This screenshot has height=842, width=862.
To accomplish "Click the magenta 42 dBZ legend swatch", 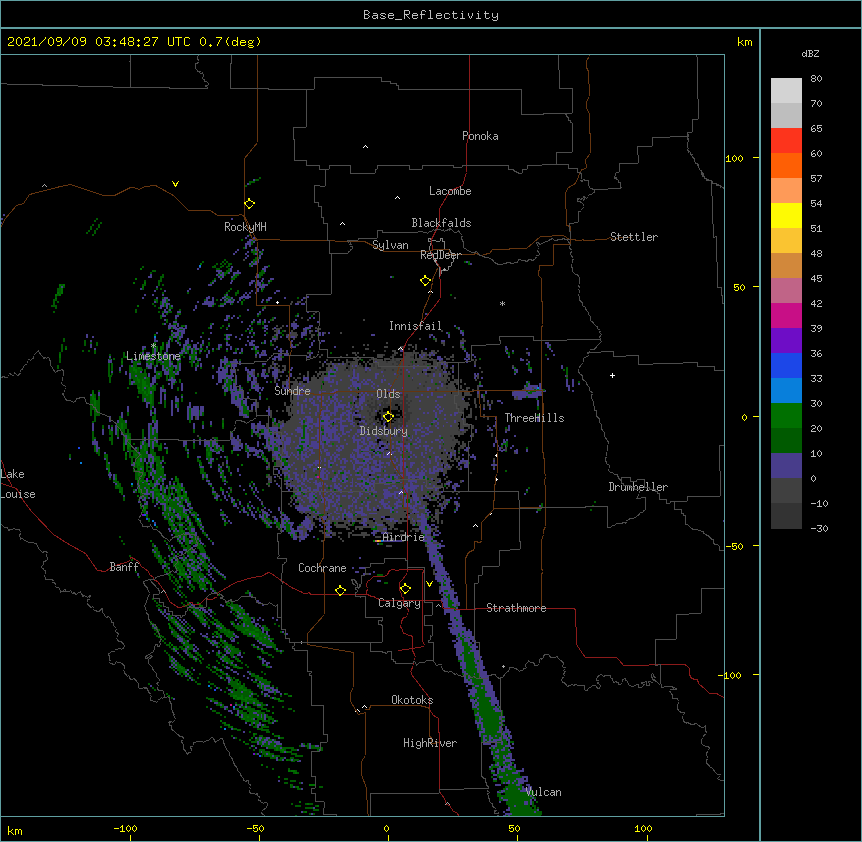I will [x=786, y=315].
